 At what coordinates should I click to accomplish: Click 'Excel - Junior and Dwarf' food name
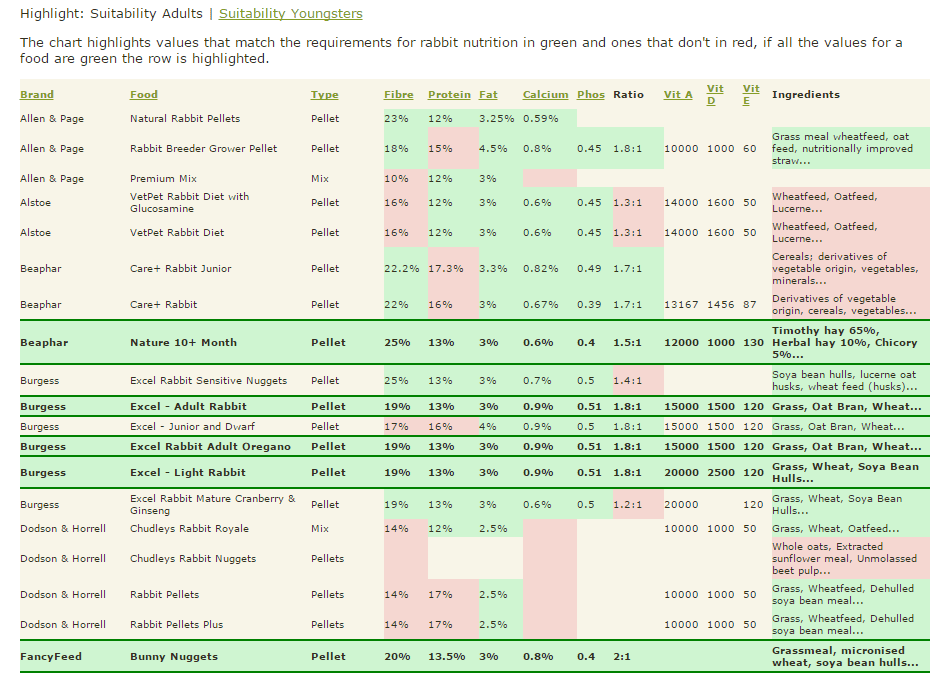[x=192, y=427]
